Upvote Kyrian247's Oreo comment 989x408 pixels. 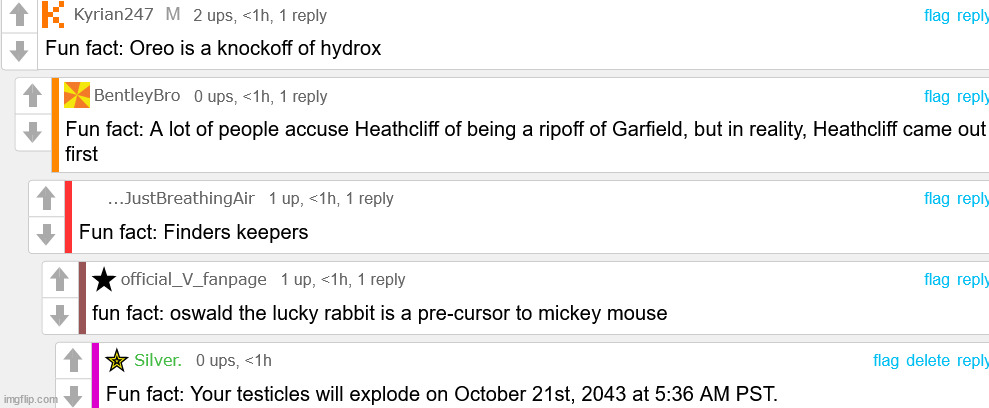pos(18,15)
